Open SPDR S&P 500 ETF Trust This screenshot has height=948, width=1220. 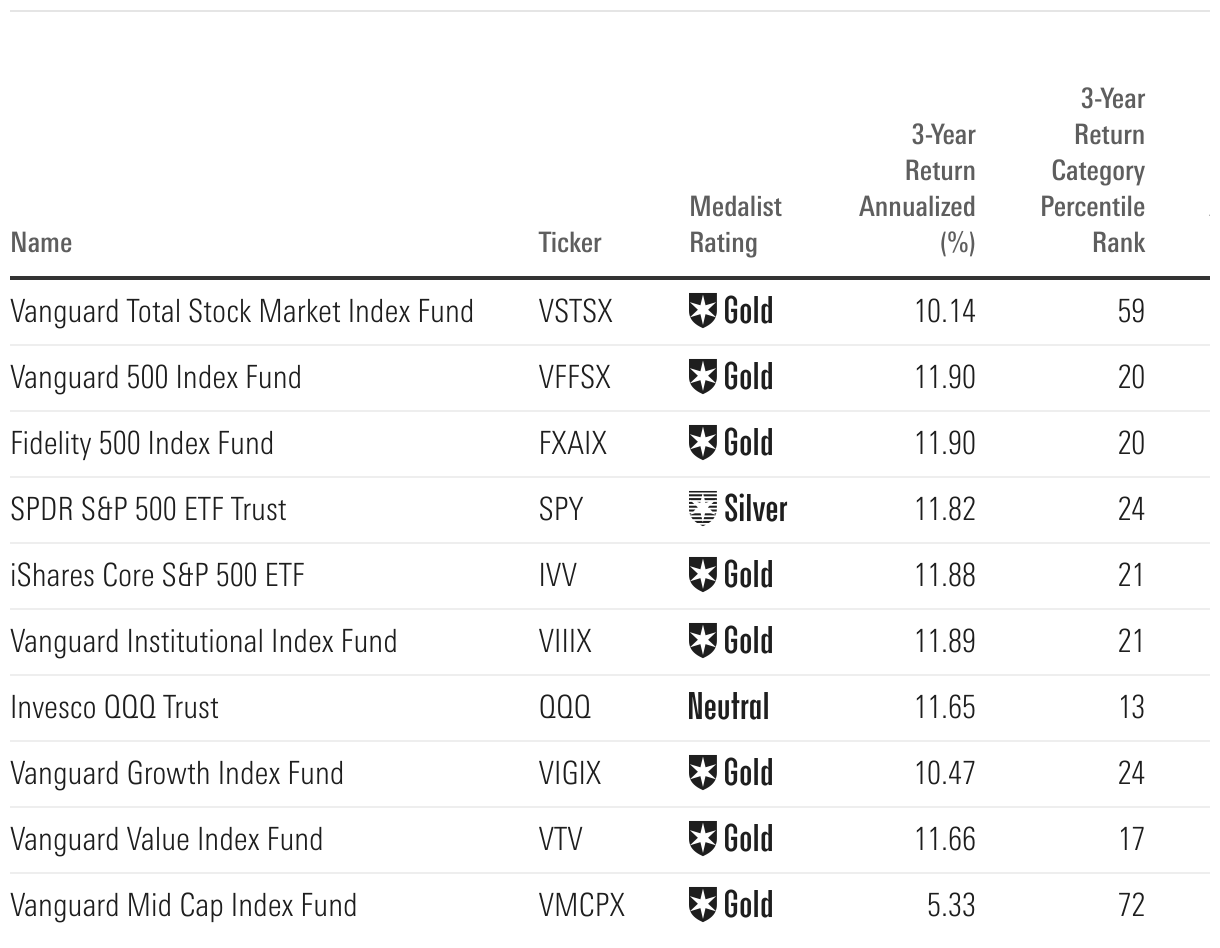click(x=148, y=509)
